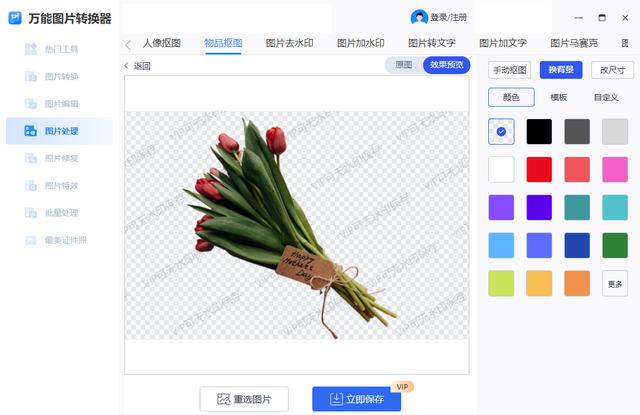Pick the sky blue background swatch
640x415 pixels.
coord(501,245)
